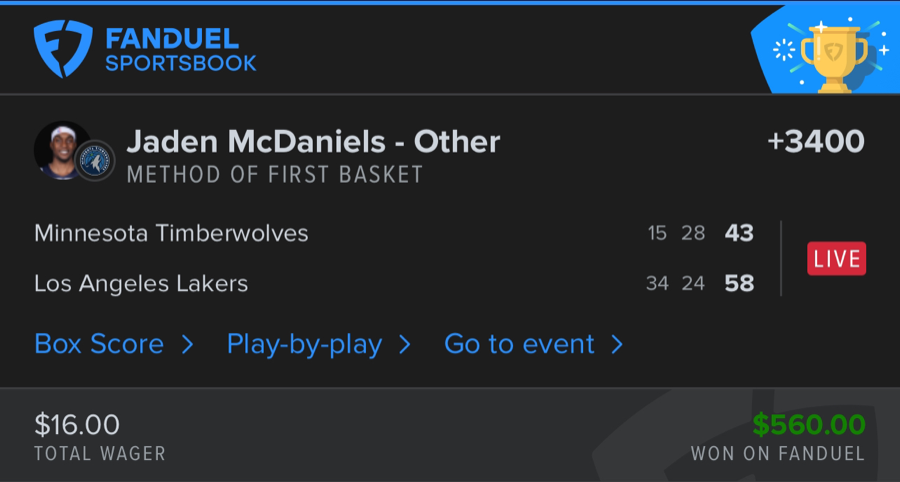Click the arrow beside Play-by-play

coord(404,345)
